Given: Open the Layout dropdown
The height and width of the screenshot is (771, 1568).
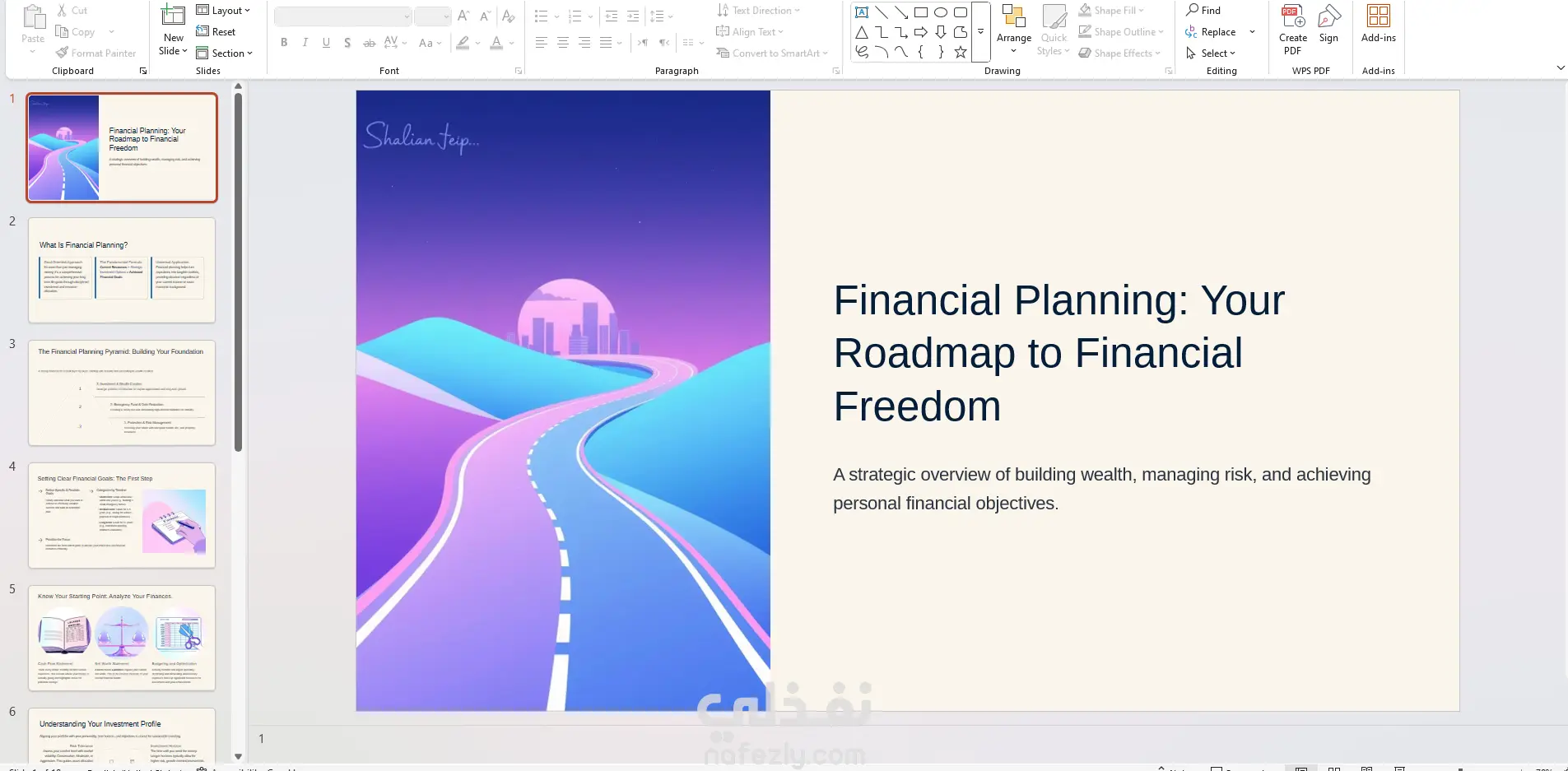Looking at the screenshot, I should point(223,11).
